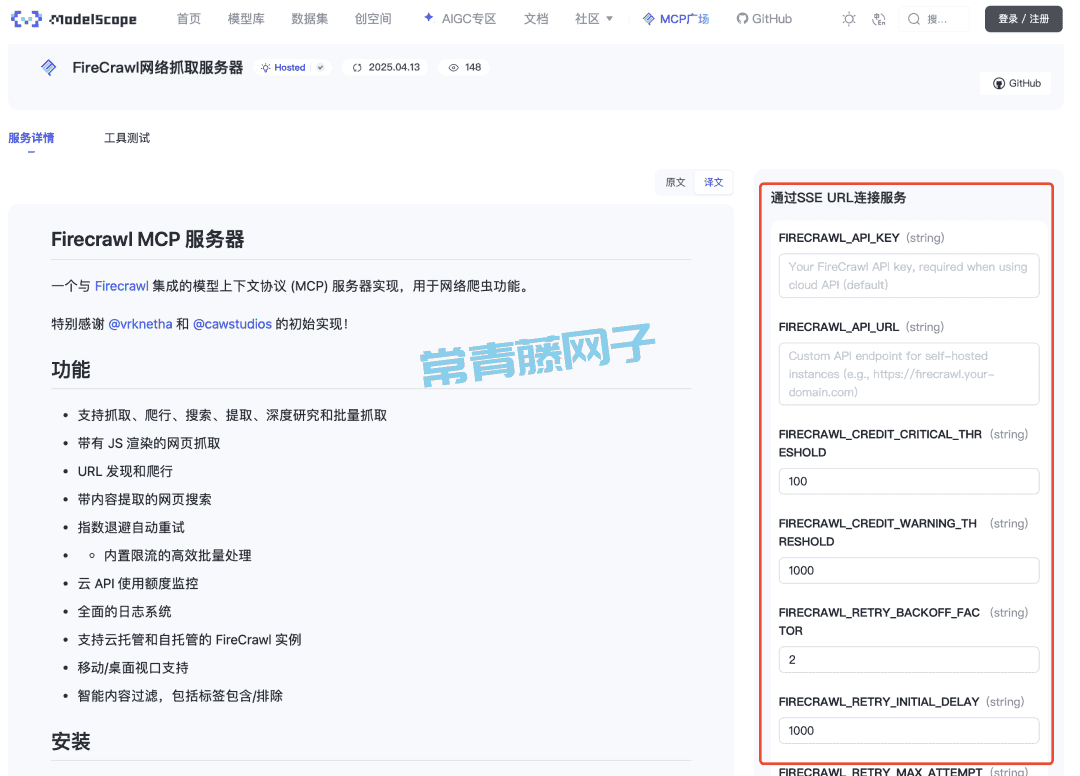Image resolution: width=1080 pixels, height=776 pixels.
Task: Click the RETRY_BACKOFF_FACTOR field showing 2
Action: (x=908, y=660)
